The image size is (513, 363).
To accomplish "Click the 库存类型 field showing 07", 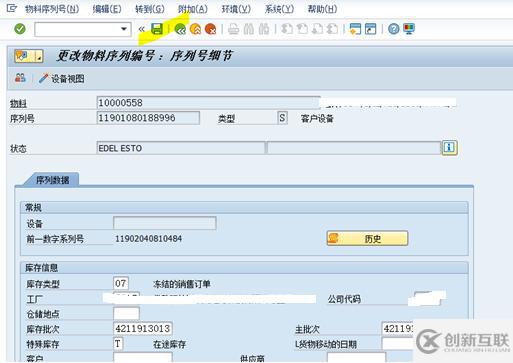I will (121, 284).
